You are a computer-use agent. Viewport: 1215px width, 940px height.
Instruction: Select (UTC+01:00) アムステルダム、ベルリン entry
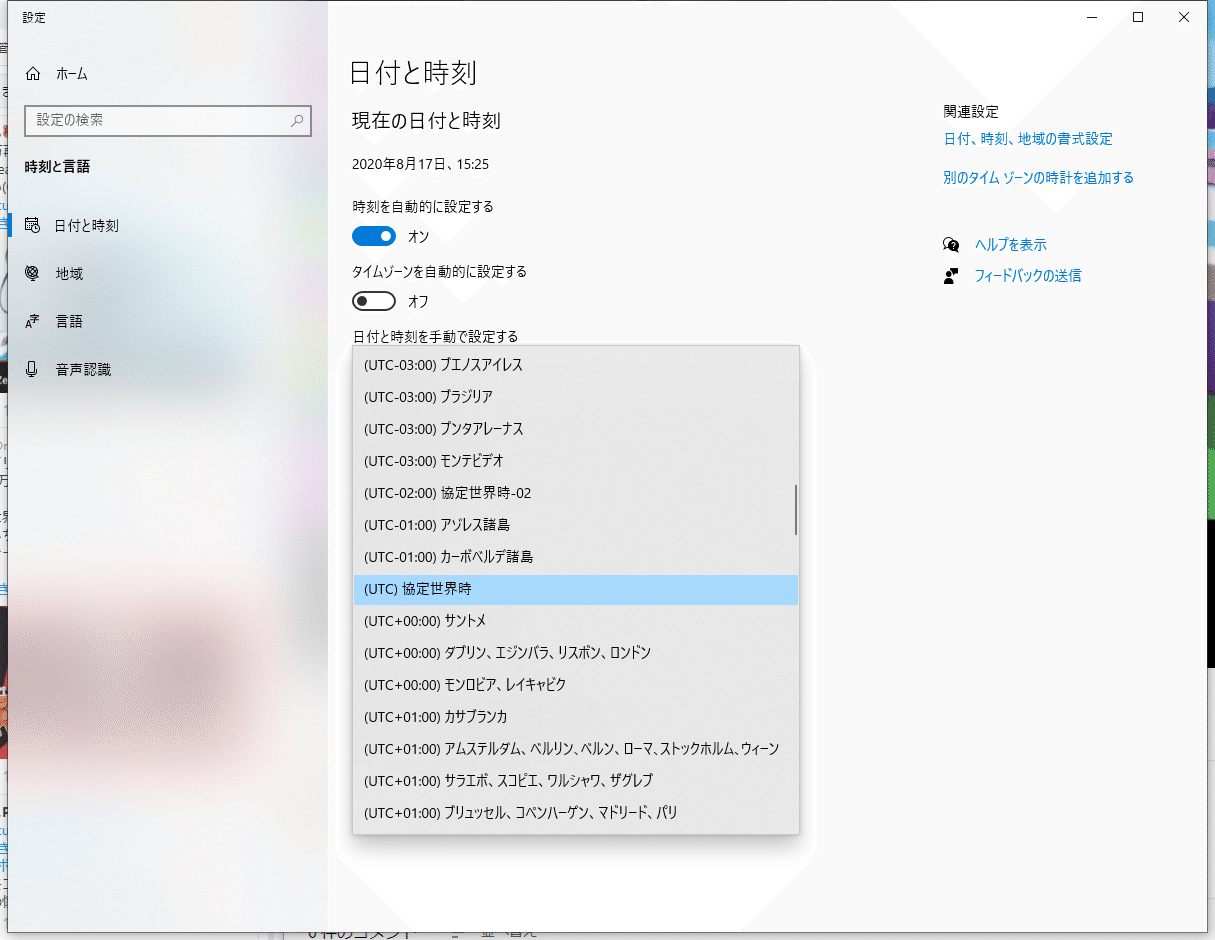576,749
